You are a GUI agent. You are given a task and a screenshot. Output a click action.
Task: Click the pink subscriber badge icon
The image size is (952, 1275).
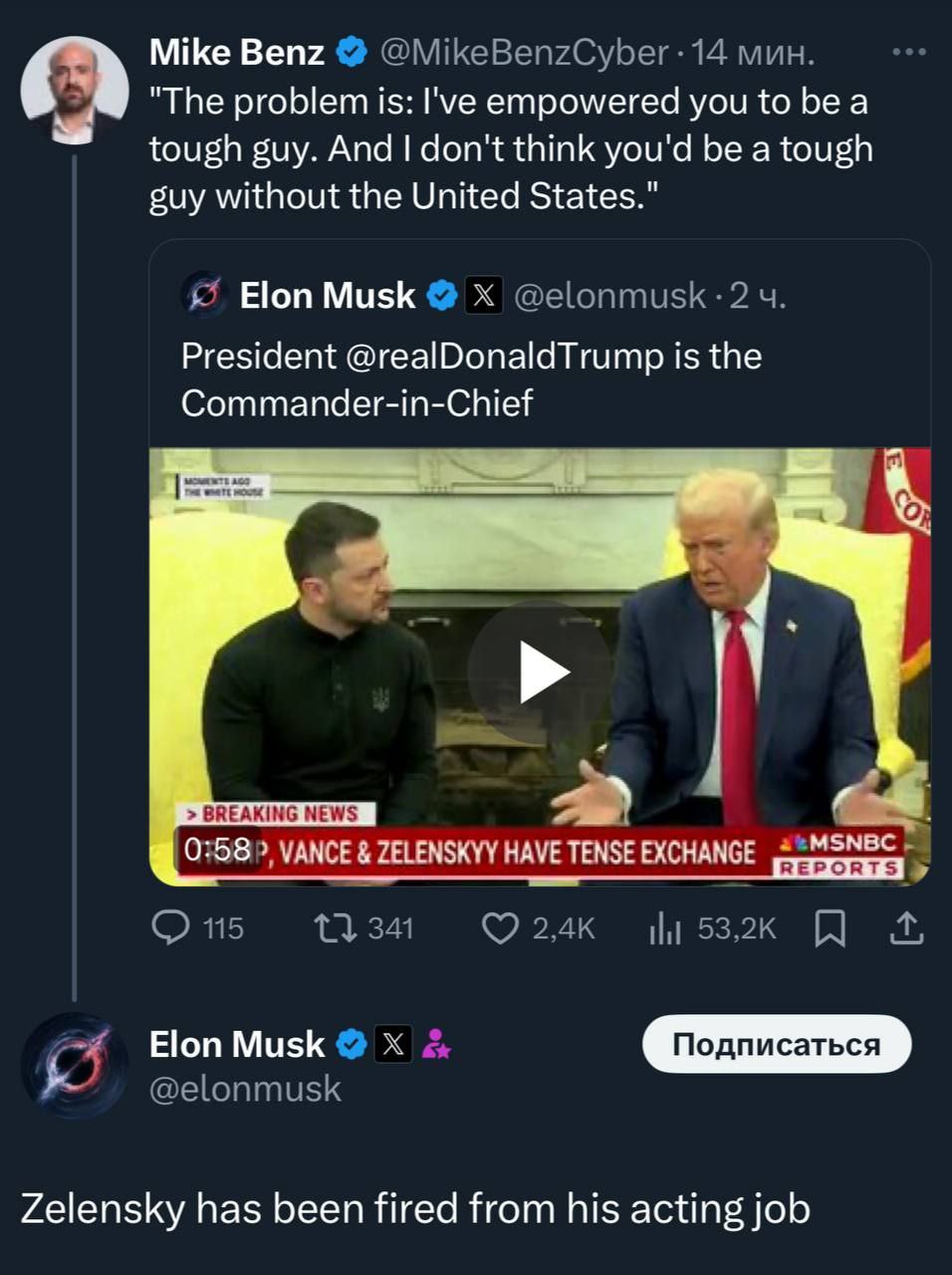[435, 1044]
